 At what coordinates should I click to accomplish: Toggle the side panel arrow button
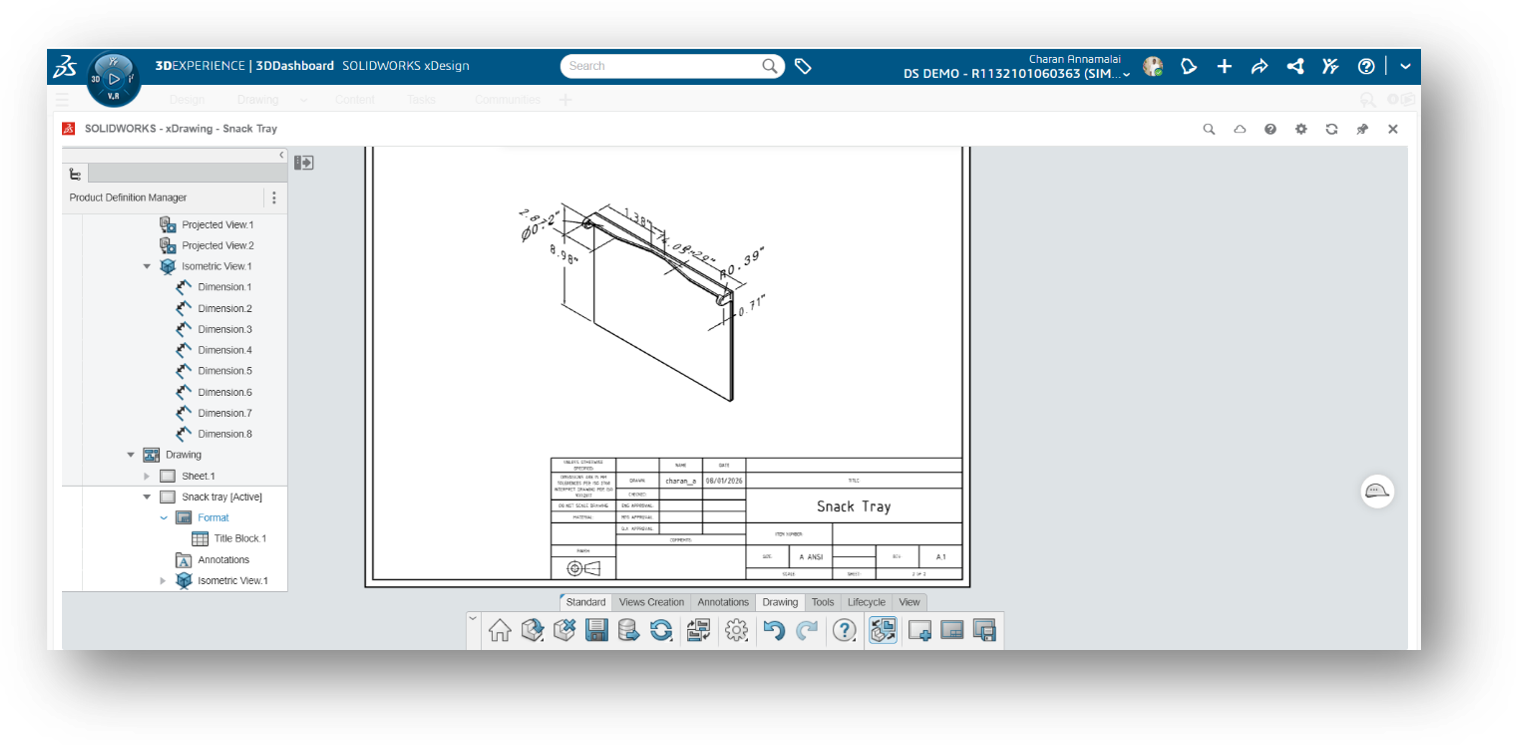tap(304, 162)
